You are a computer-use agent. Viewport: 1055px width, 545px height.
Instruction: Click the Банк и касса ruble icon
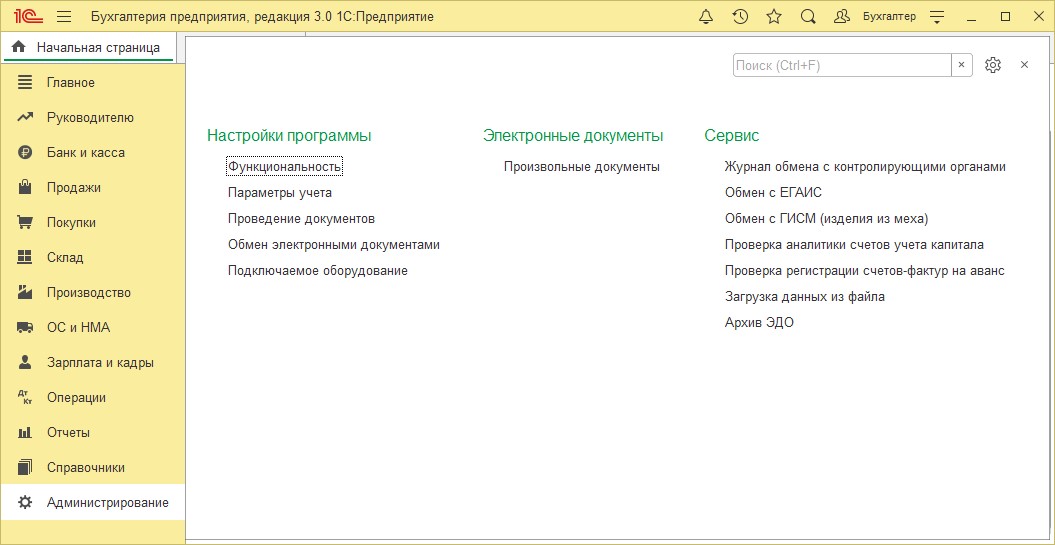pyautogui.click(x=25, y=153)
